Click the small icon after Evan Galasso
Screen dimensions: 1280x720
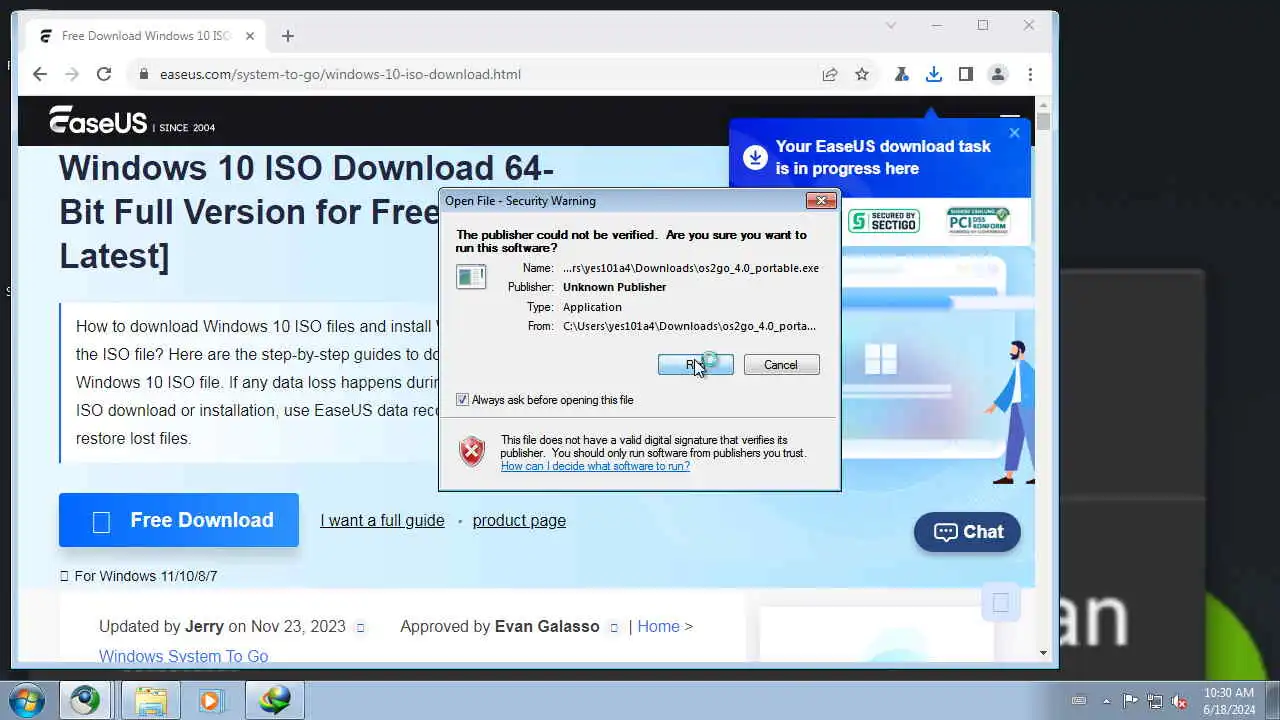pos(614,628)
